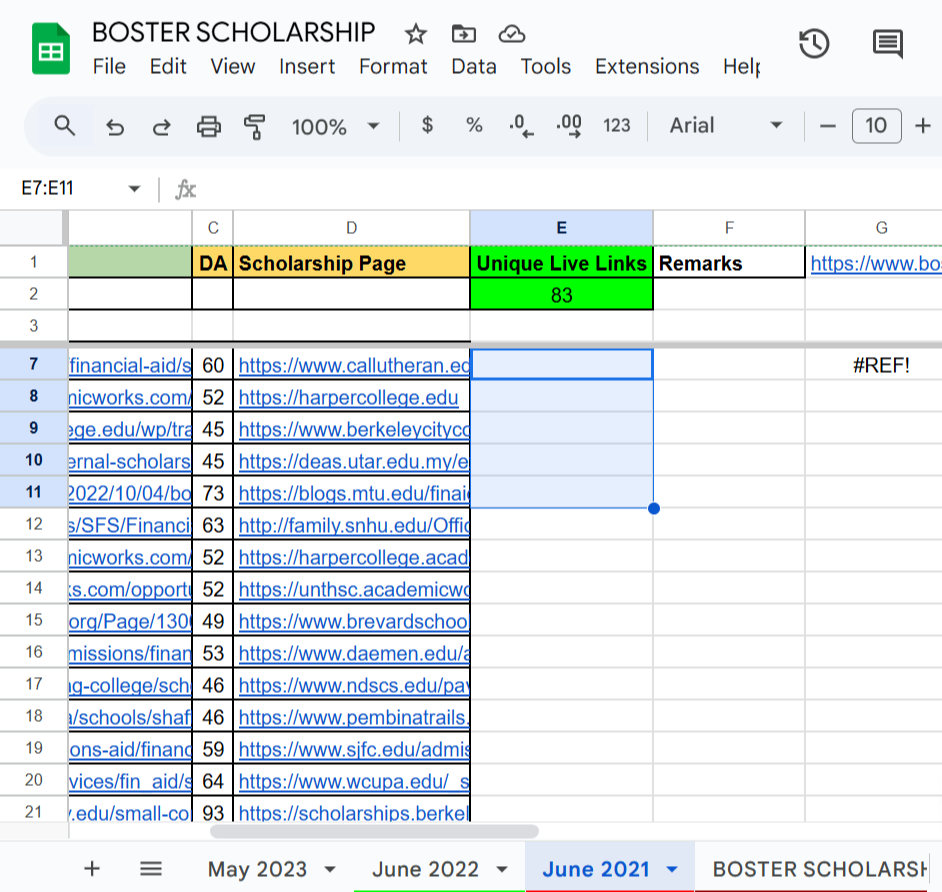Open the June 2021 sheet tab menu arrow
This screenshot has width=942, height=892.
(x=672, y=869)
